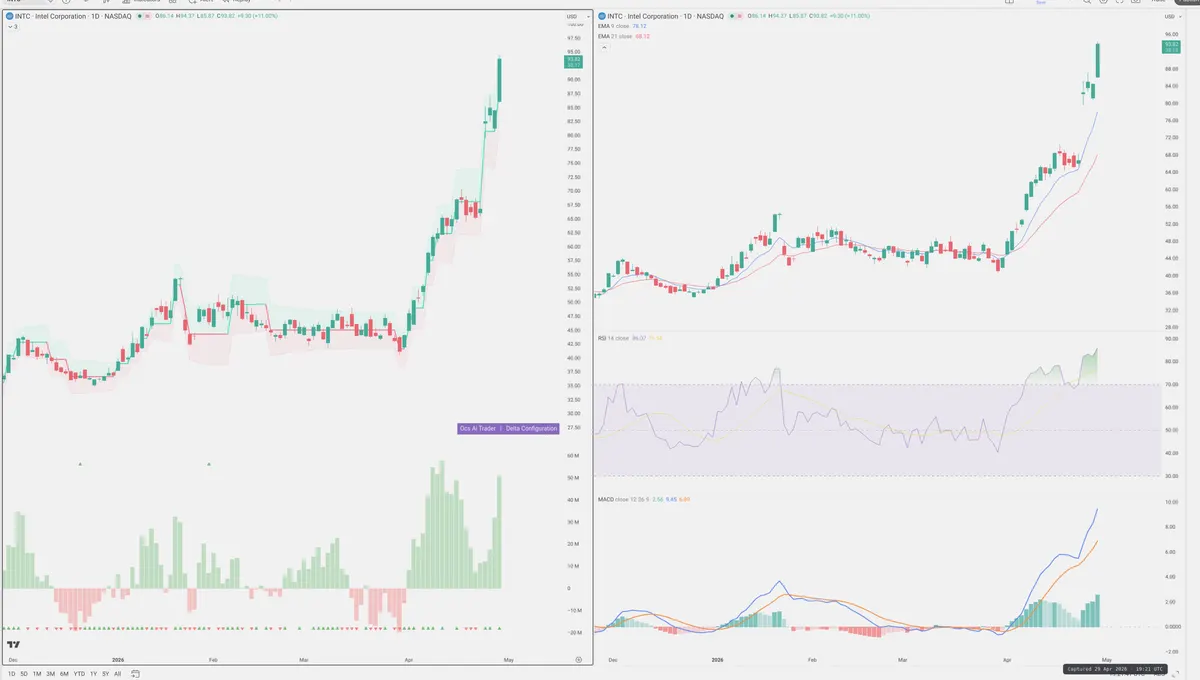The width and height of the screenshot is (1200, 680).
Task: Click the INTC logo icon on left chart
Action: click(x=9, y=16)
